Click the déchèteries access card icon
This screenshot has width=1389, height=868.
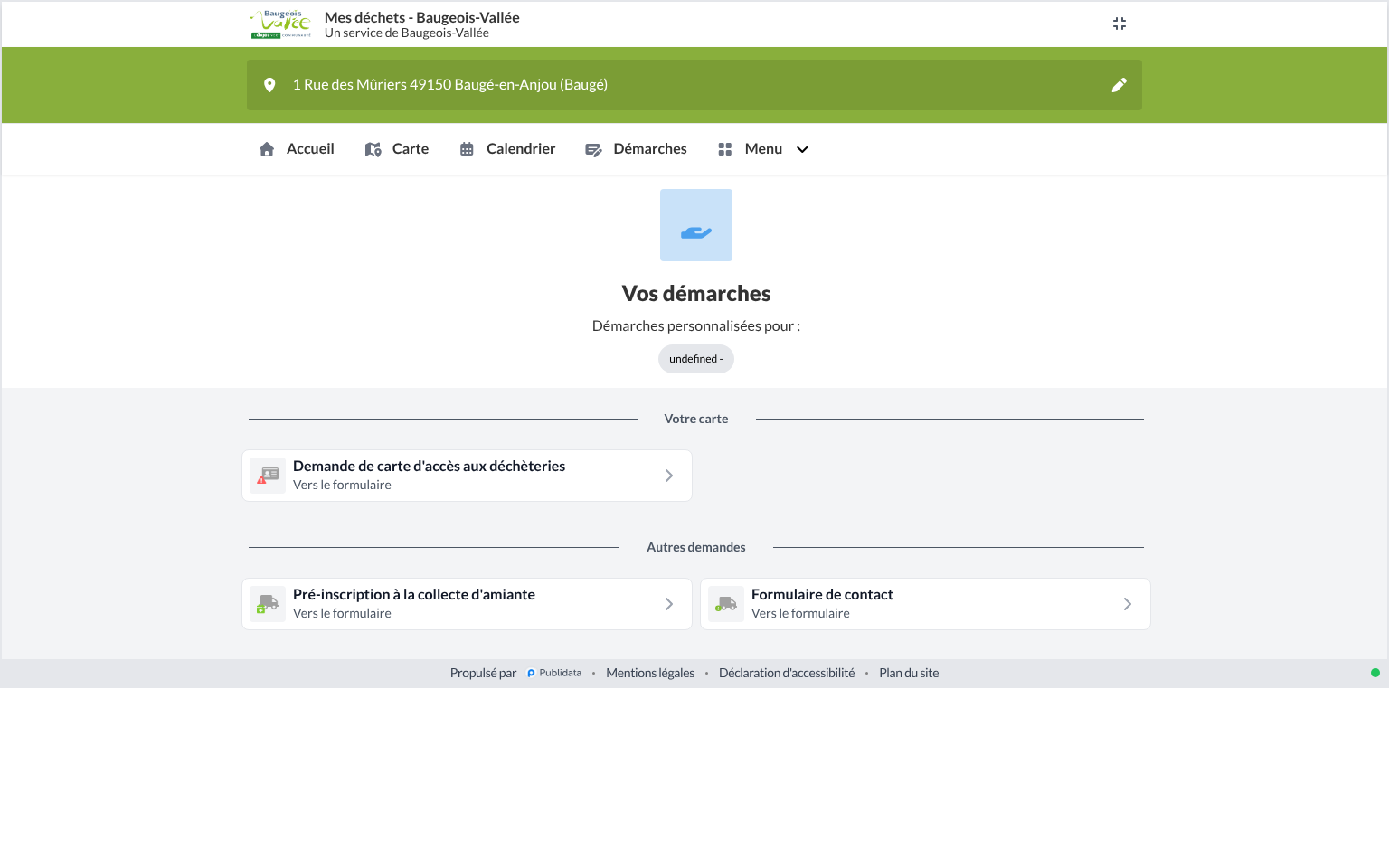(268, 476)
